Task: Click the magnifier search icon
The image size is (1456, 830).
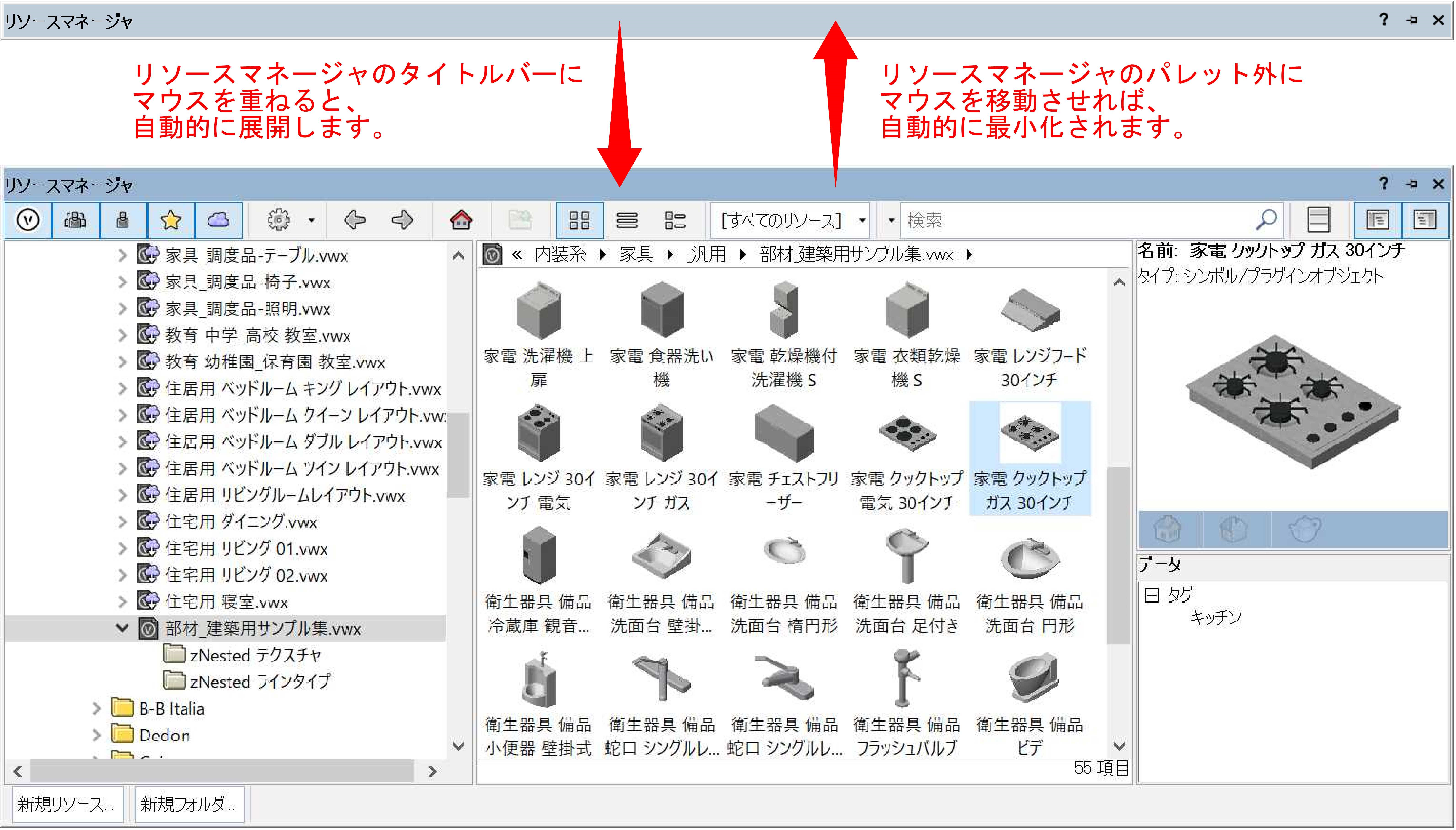Action: (x=1267, y=220)
